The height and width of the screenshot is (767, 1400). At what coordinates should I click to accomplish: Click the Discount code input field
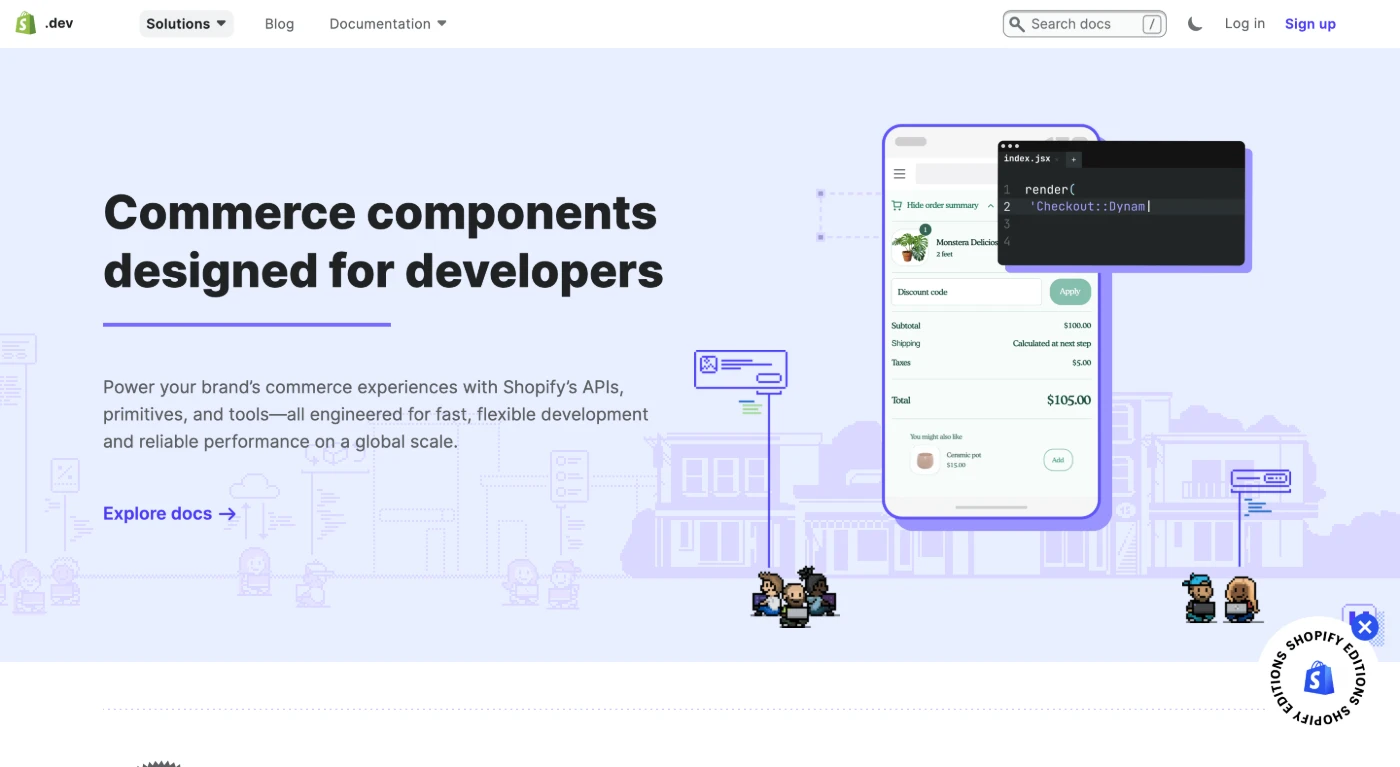966,292
